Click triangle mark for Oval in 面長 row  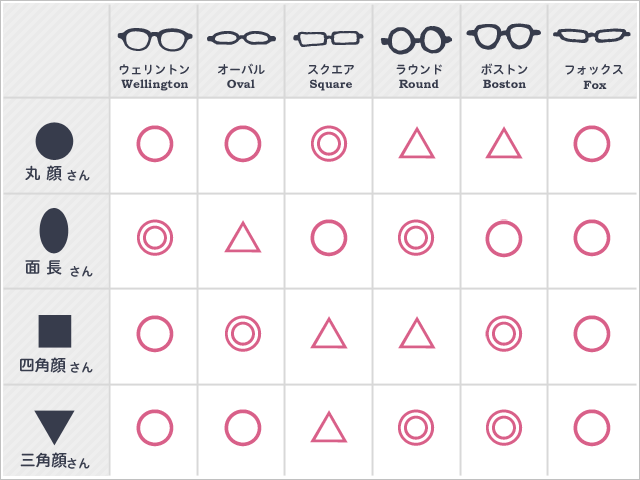tap(242, 238)
